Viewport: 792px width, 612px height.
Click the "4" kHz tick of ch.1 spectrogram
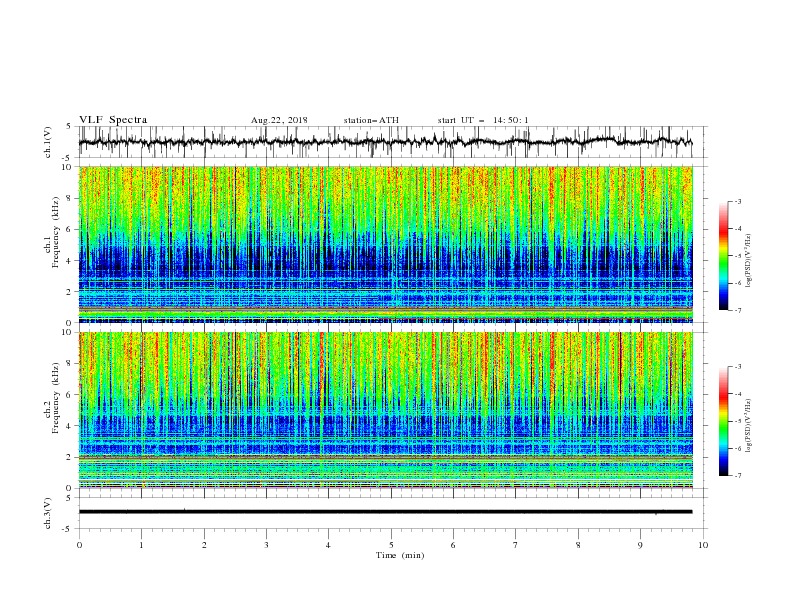click(71, 261)
